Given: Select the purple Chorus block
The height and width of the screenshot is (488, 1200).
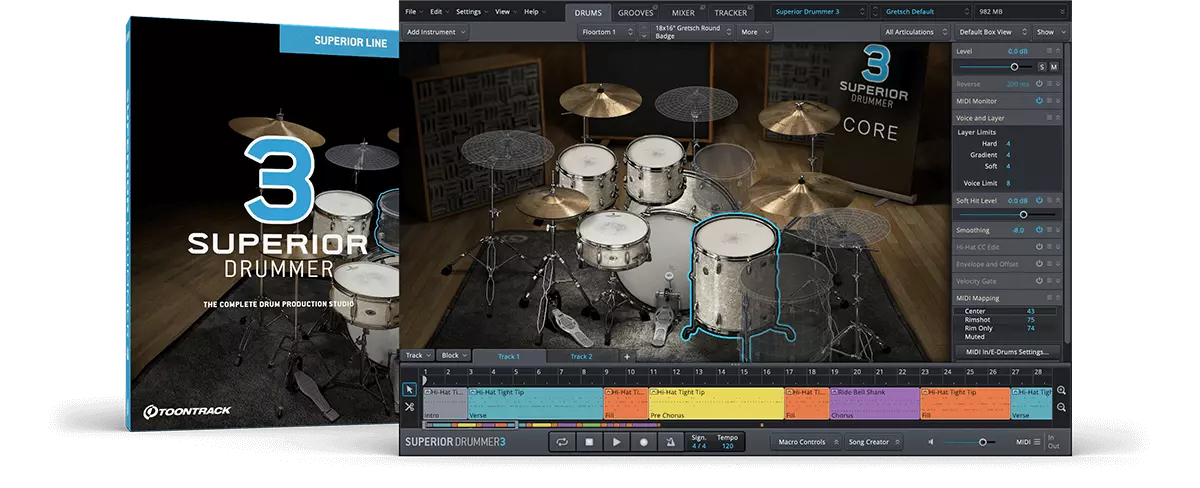Looking at the screenshot, I should click(x=874, y=403).
